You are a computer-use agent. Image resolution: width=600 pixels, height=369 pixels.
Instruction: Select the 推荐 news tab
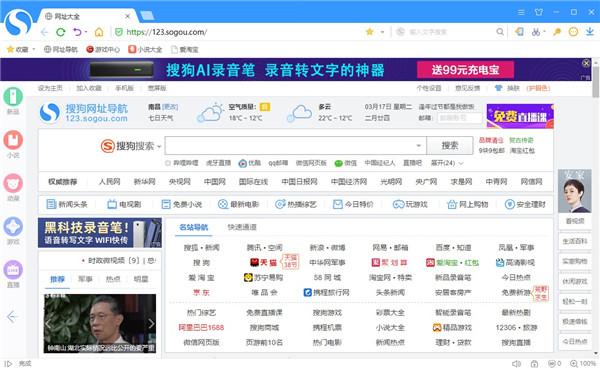point(57,279)
